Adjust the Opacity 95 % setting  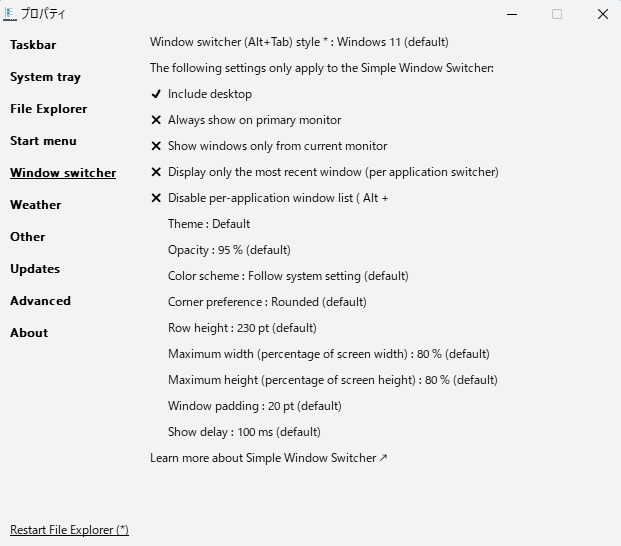pyautogui.click(x=229, y=250)
